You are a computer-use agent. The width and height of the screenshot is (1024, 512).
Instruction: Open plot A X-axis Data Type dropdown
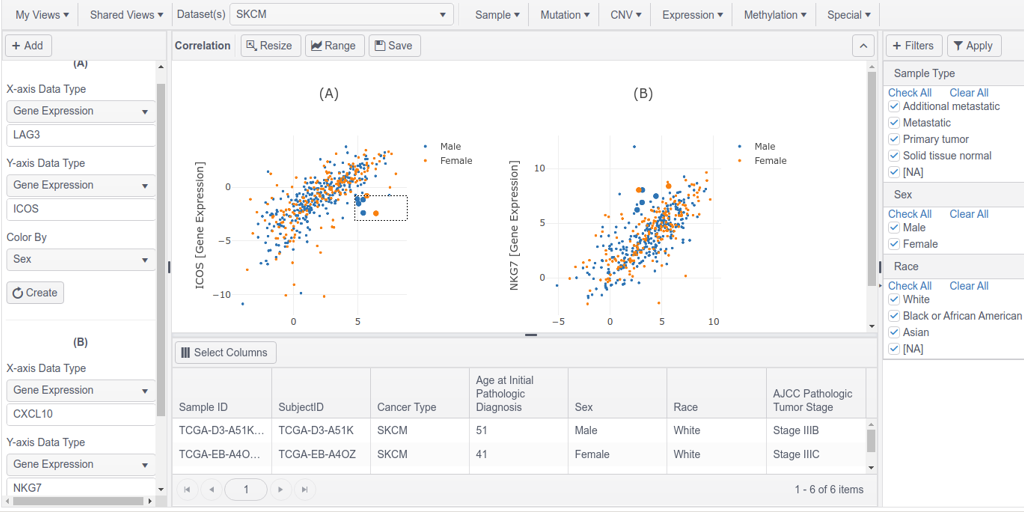(81, 111)
